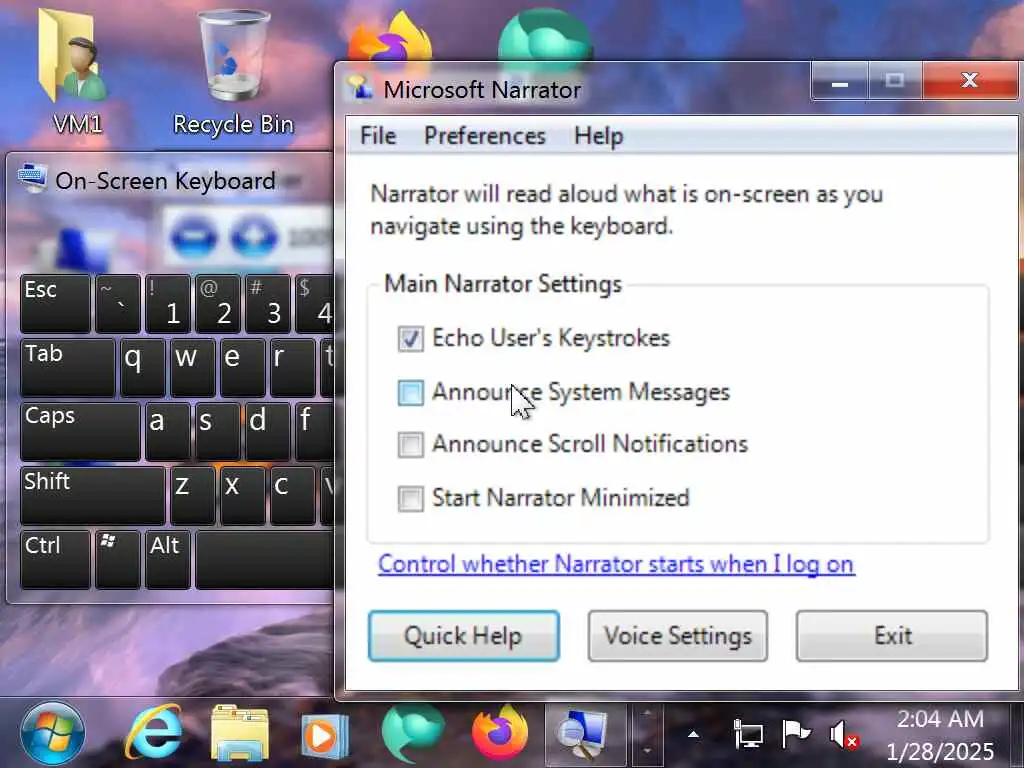
Task: Show hidden tray icons arrow
Action: (x=693, y=735)
